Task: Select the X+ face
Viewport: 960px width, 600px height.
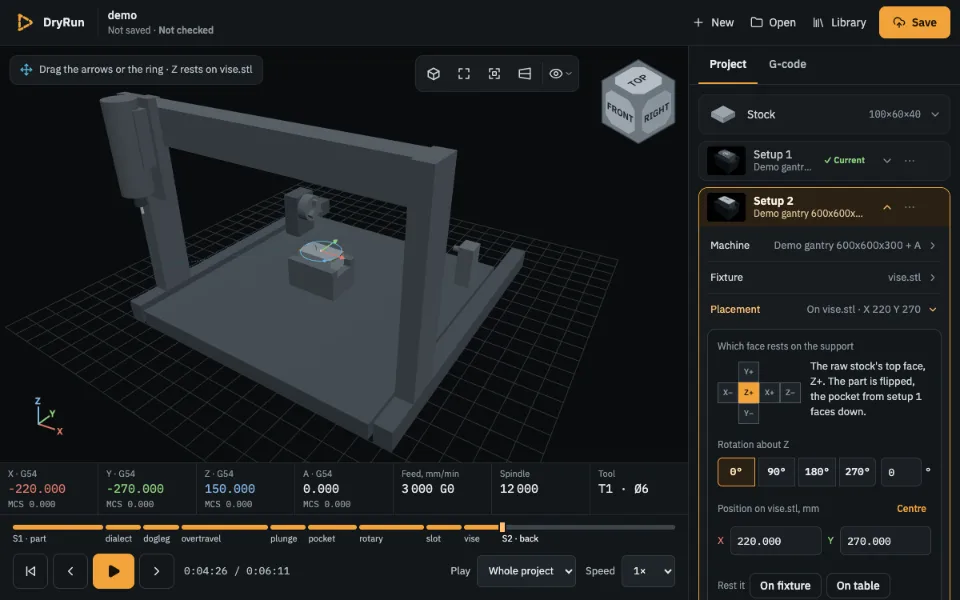Action: pyautogui.click(x=769, y=392)
